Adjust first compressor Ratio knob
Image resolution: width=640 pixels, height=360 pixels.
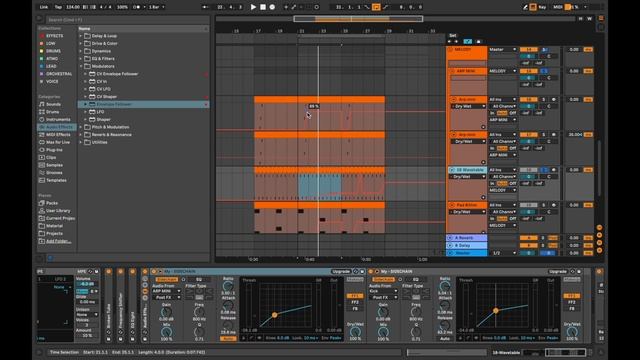point(228,287)
